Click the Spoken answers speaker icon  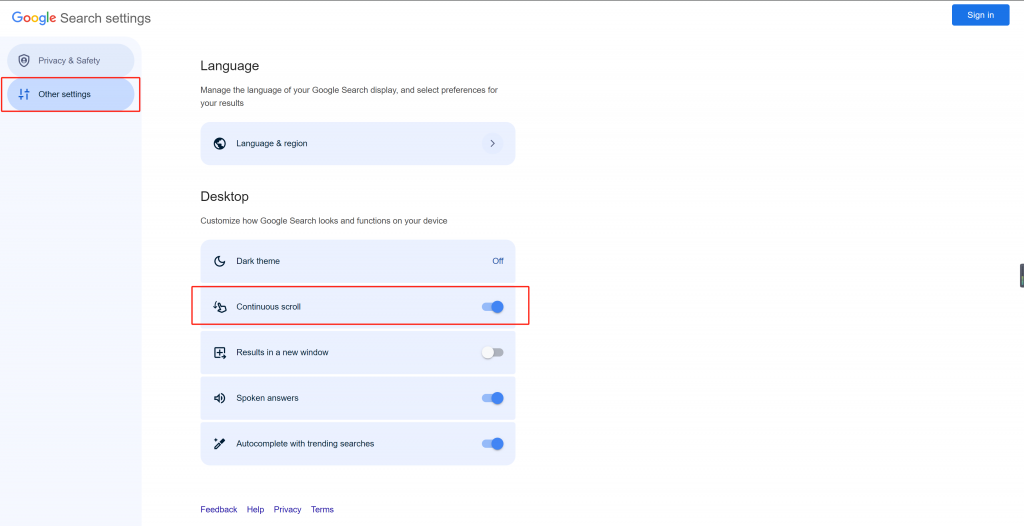220,398
